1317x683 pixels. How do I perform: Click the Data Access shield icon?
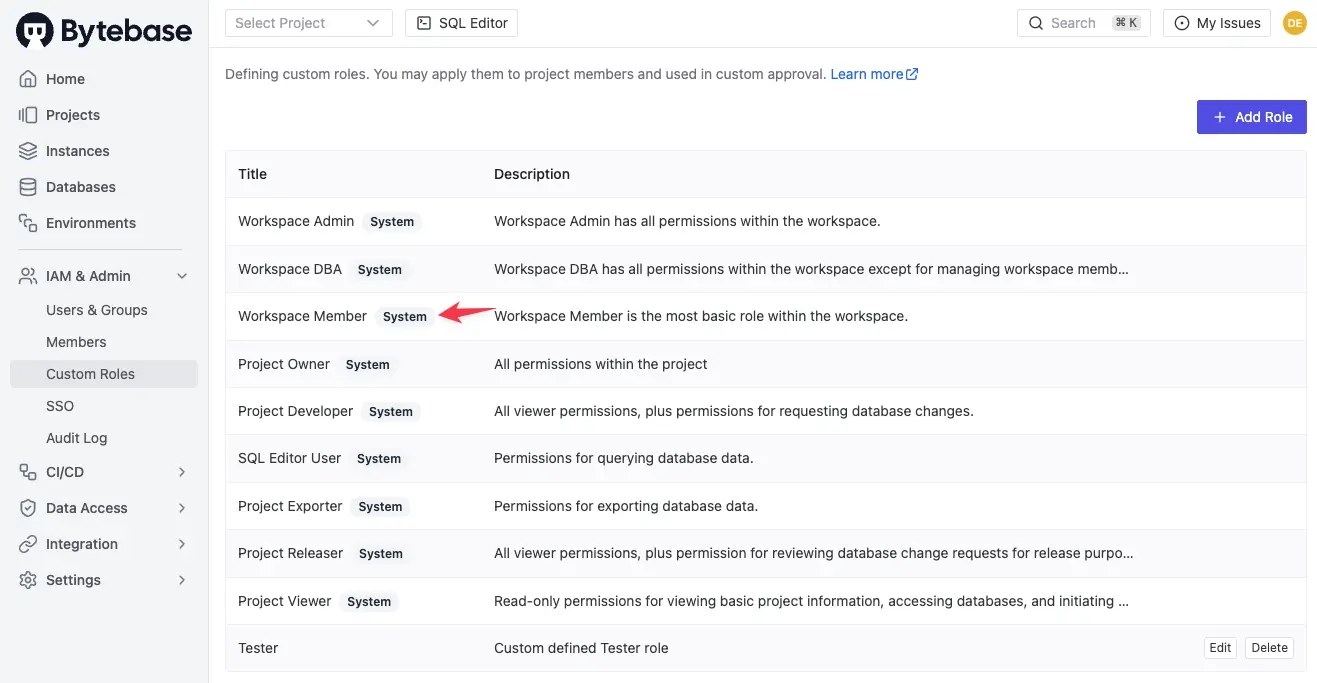tap(28, 508)
